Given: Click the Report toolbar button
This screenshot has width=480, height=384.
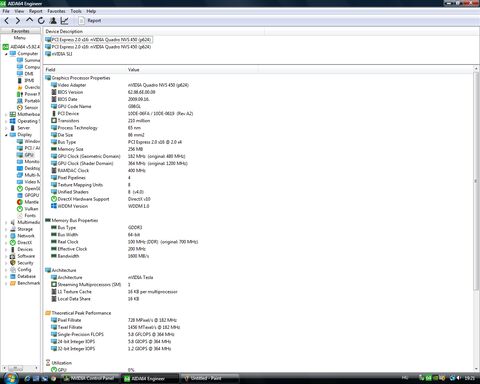Looking at the screenshot, I should click(90, 21).
